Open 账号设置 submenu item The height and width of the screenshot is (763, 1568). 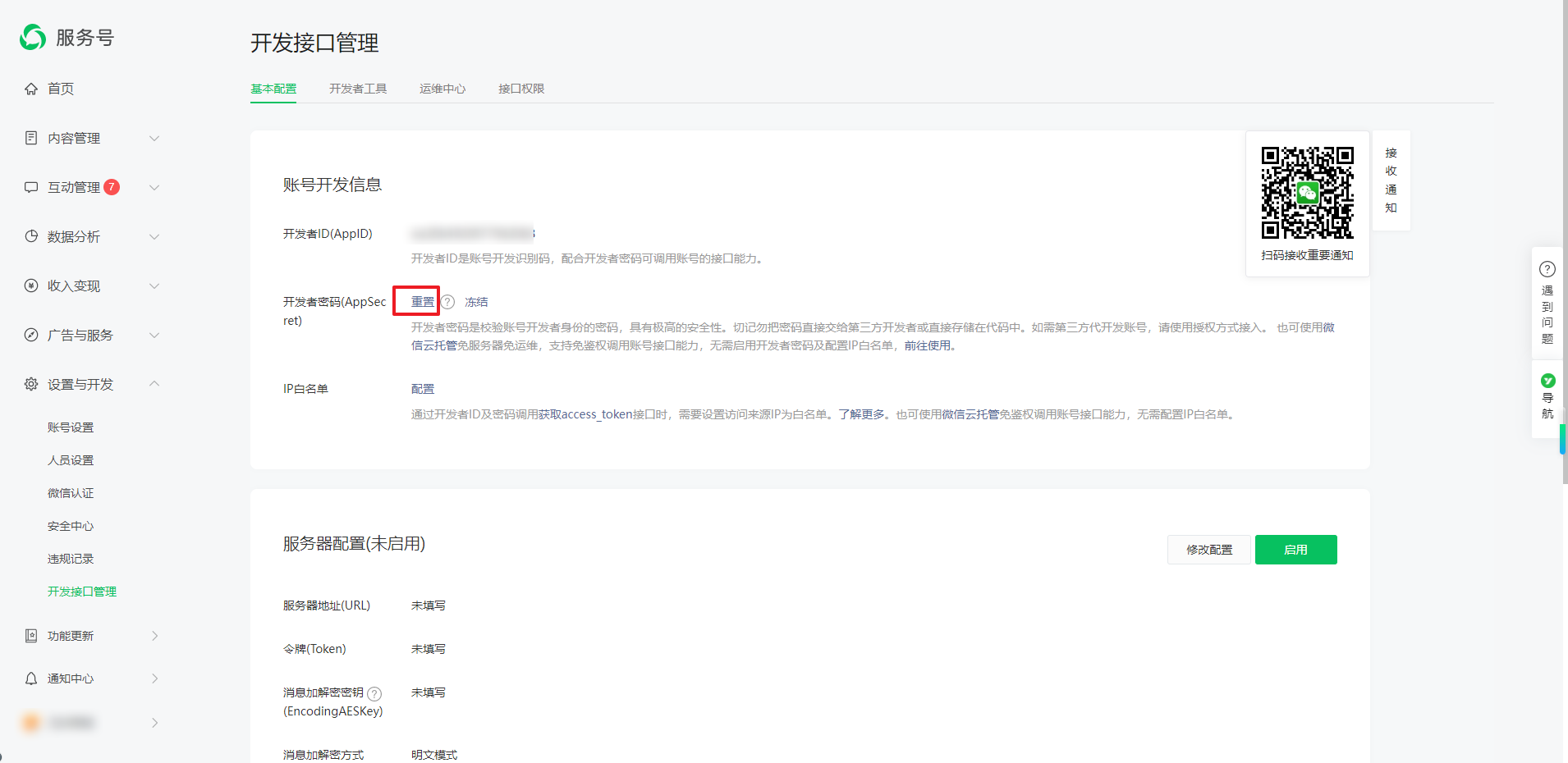71,427
